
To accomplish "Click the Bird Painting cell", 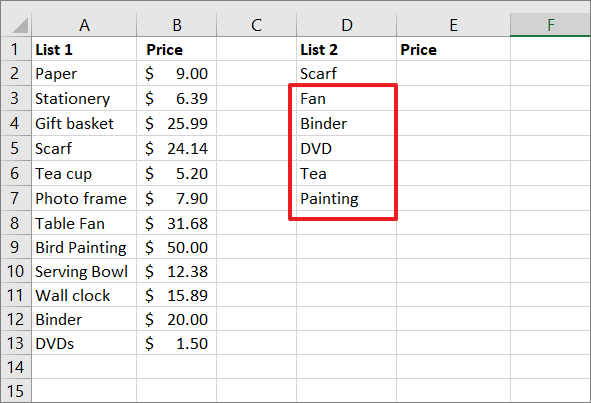I will (84, 247).
